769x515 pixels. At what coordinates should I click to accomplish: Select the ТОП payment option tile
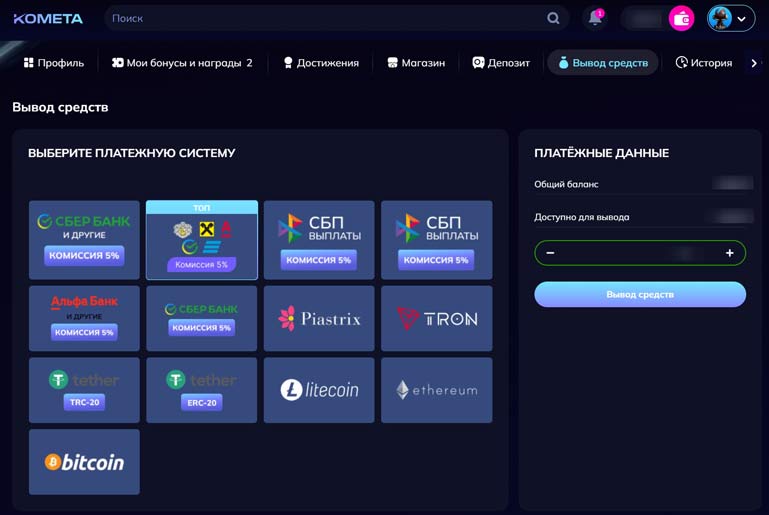202,240
